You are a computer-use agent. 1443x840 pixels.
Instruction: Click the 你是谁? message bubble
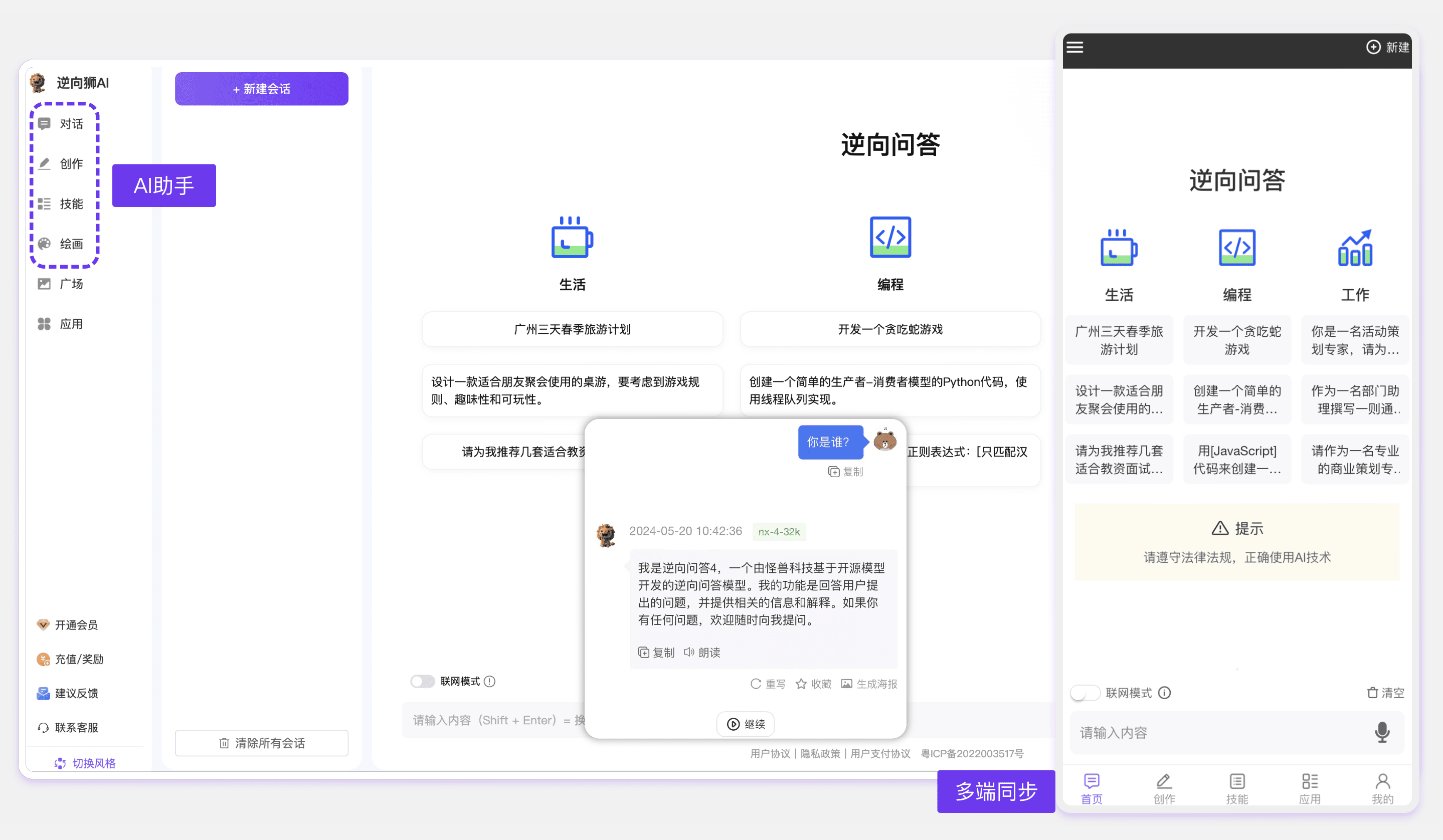(830, 442)
